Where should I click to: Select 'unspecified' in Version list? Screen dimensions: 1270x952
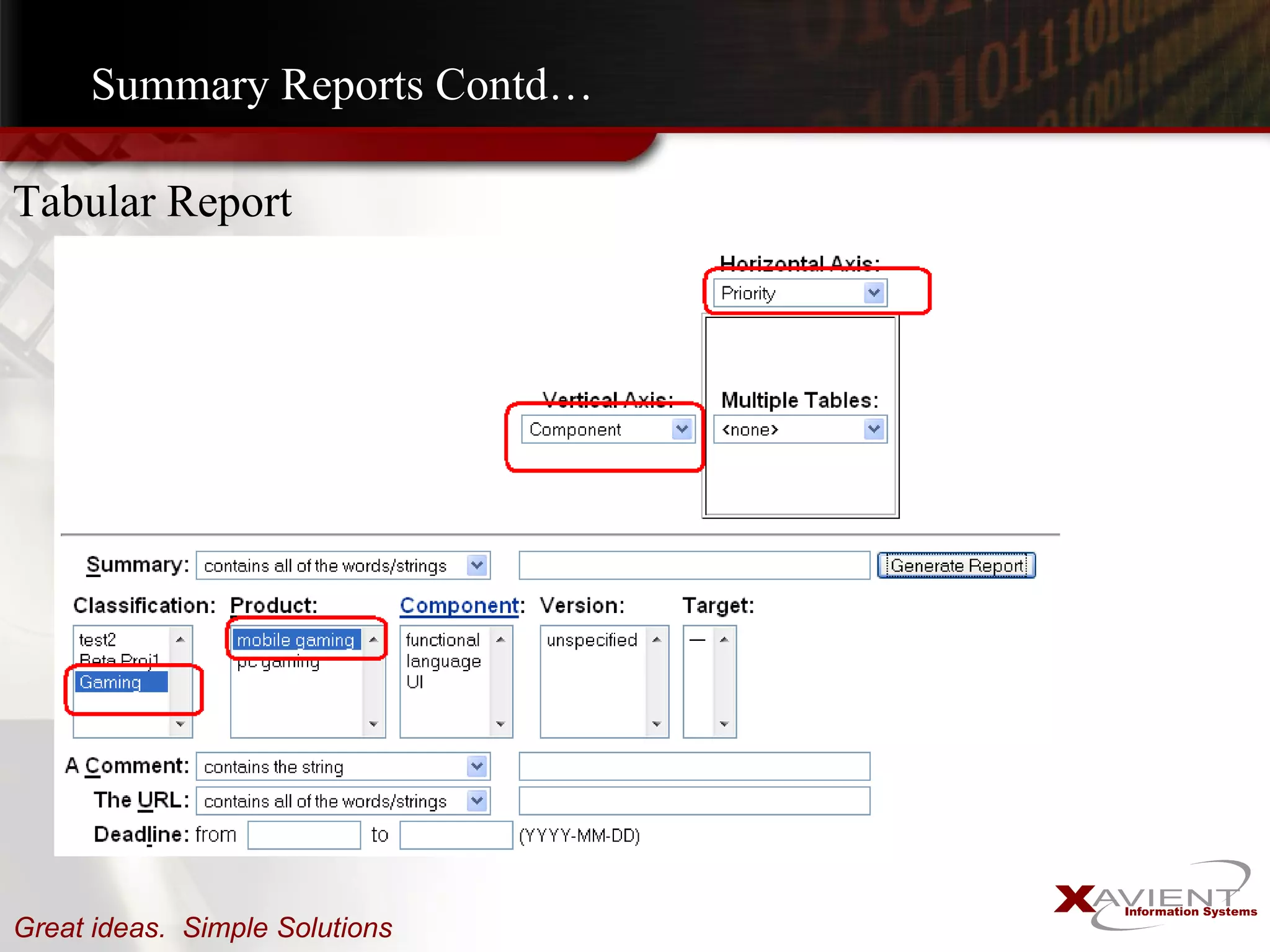[592, 640]
